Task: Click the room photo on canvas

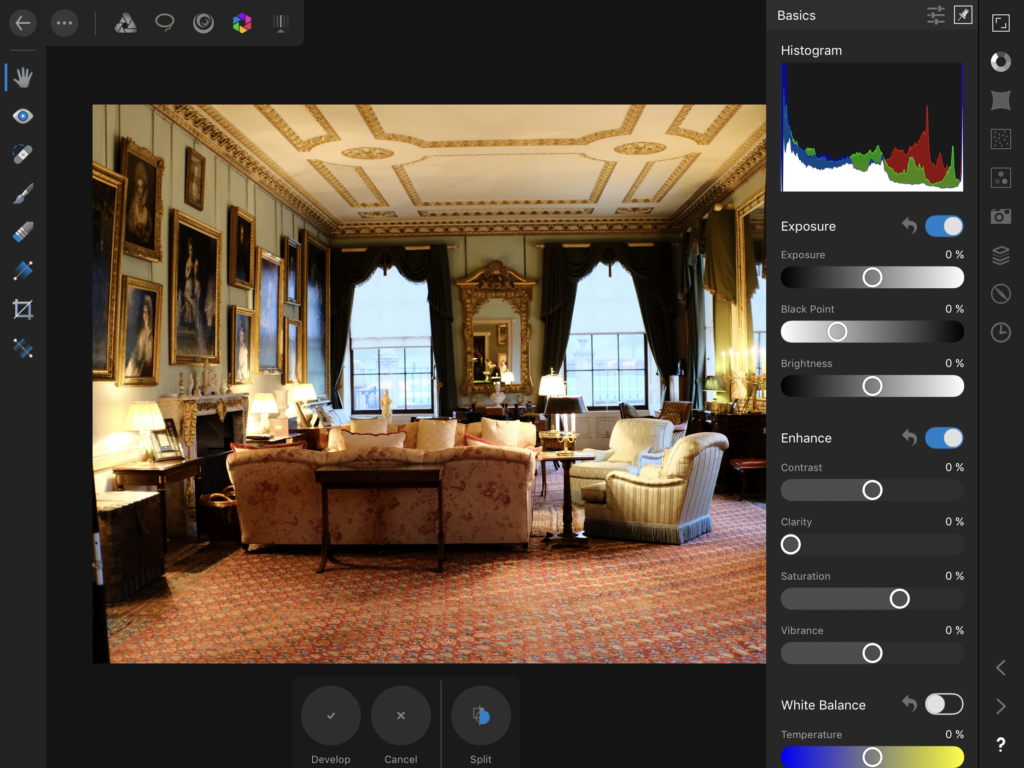Action: coord(429,384)
